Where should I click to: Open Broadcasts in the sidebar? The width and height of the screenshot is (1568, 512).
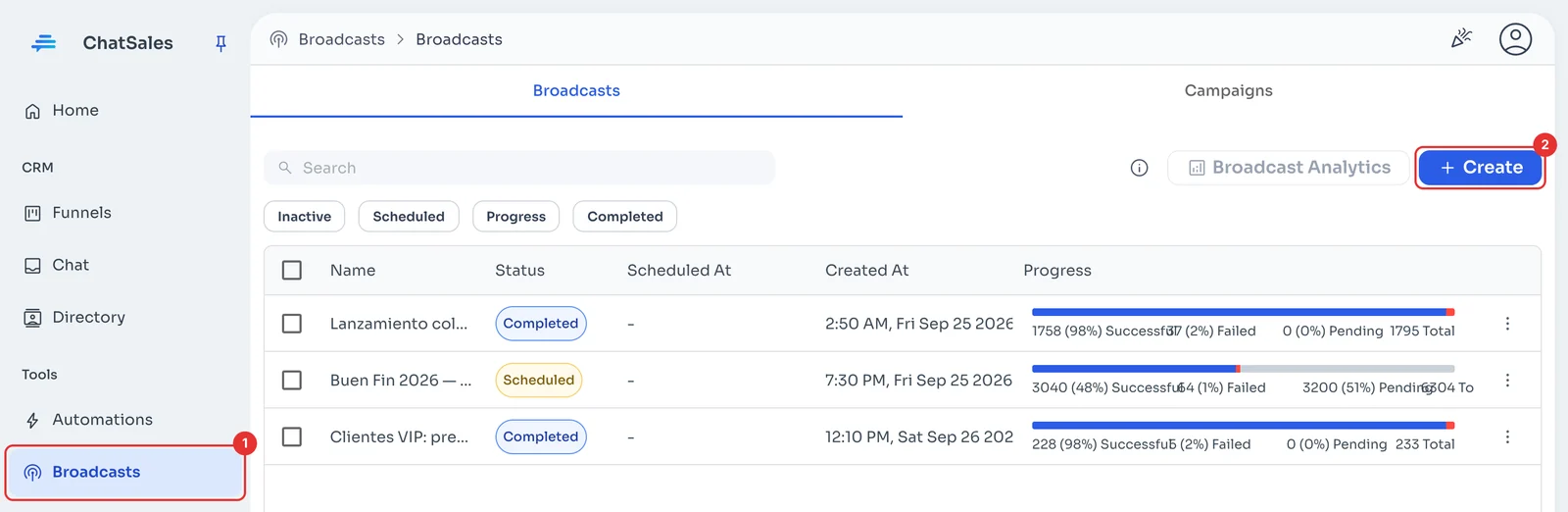(x=125, y=473)
